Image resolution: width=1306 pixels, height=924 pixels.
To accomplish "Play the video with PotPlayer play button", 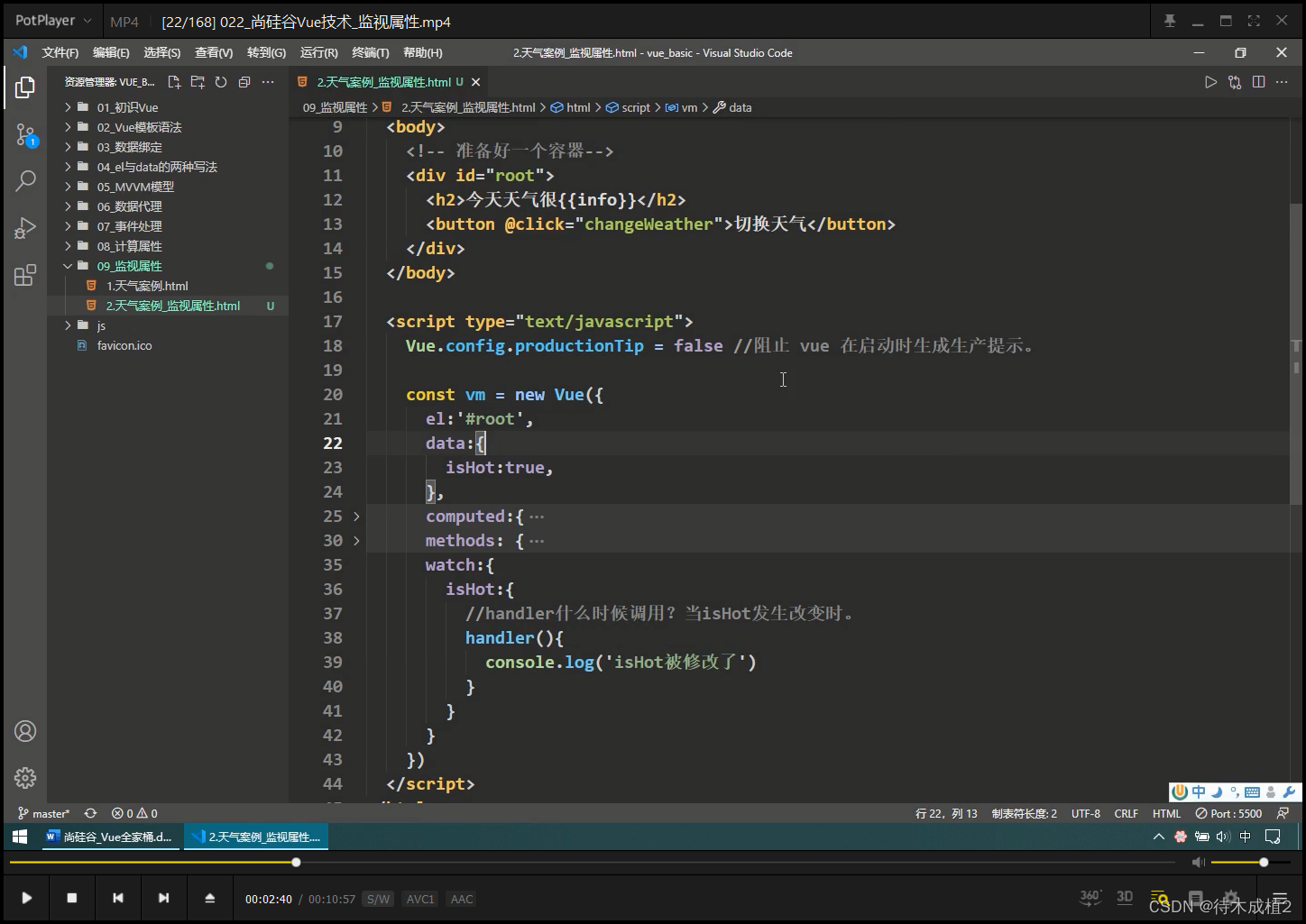I will tap(26, 898).
